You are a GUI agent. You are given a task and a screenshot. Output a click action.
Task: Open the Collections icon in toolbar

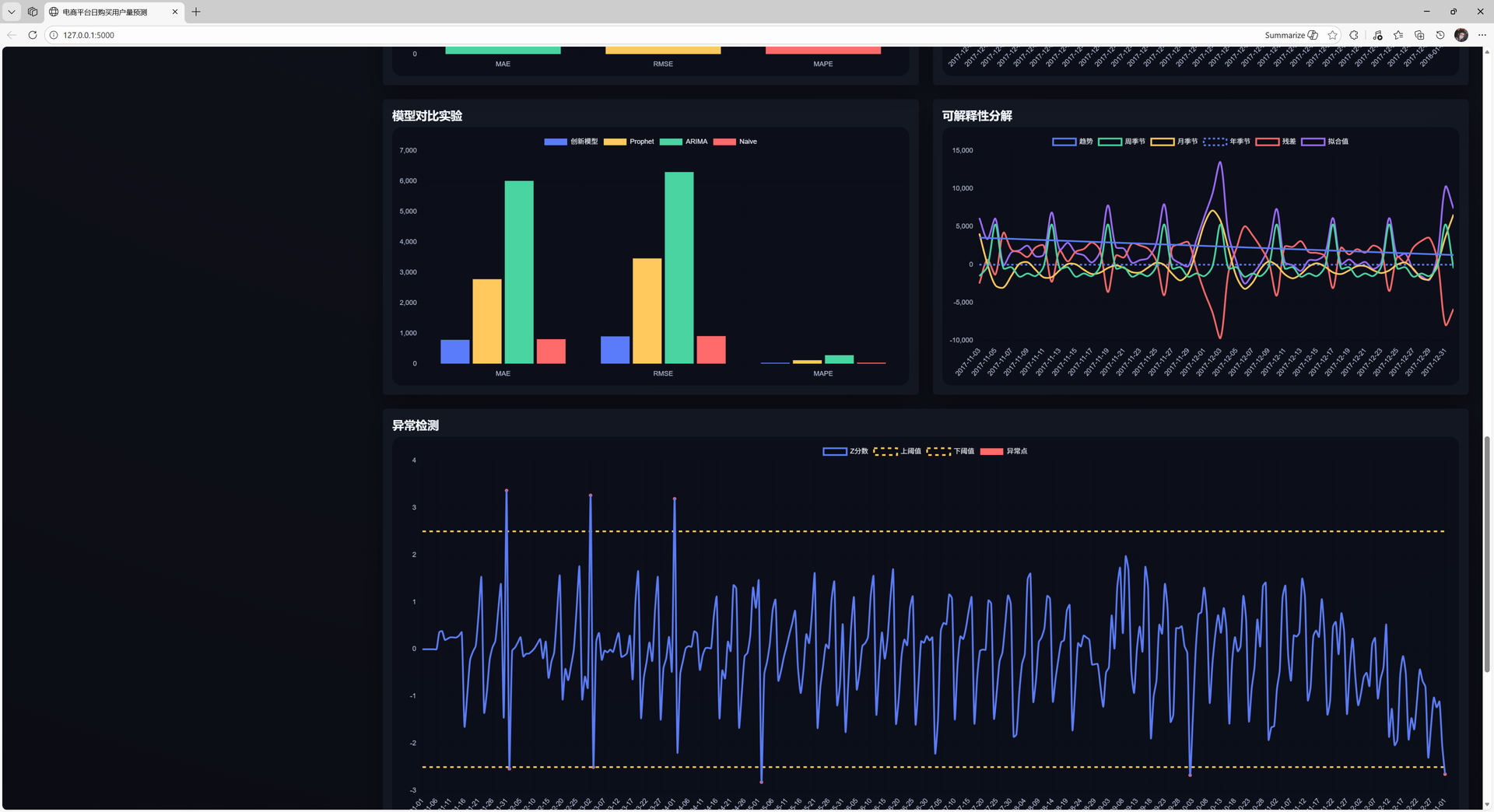coord(1419,35)
